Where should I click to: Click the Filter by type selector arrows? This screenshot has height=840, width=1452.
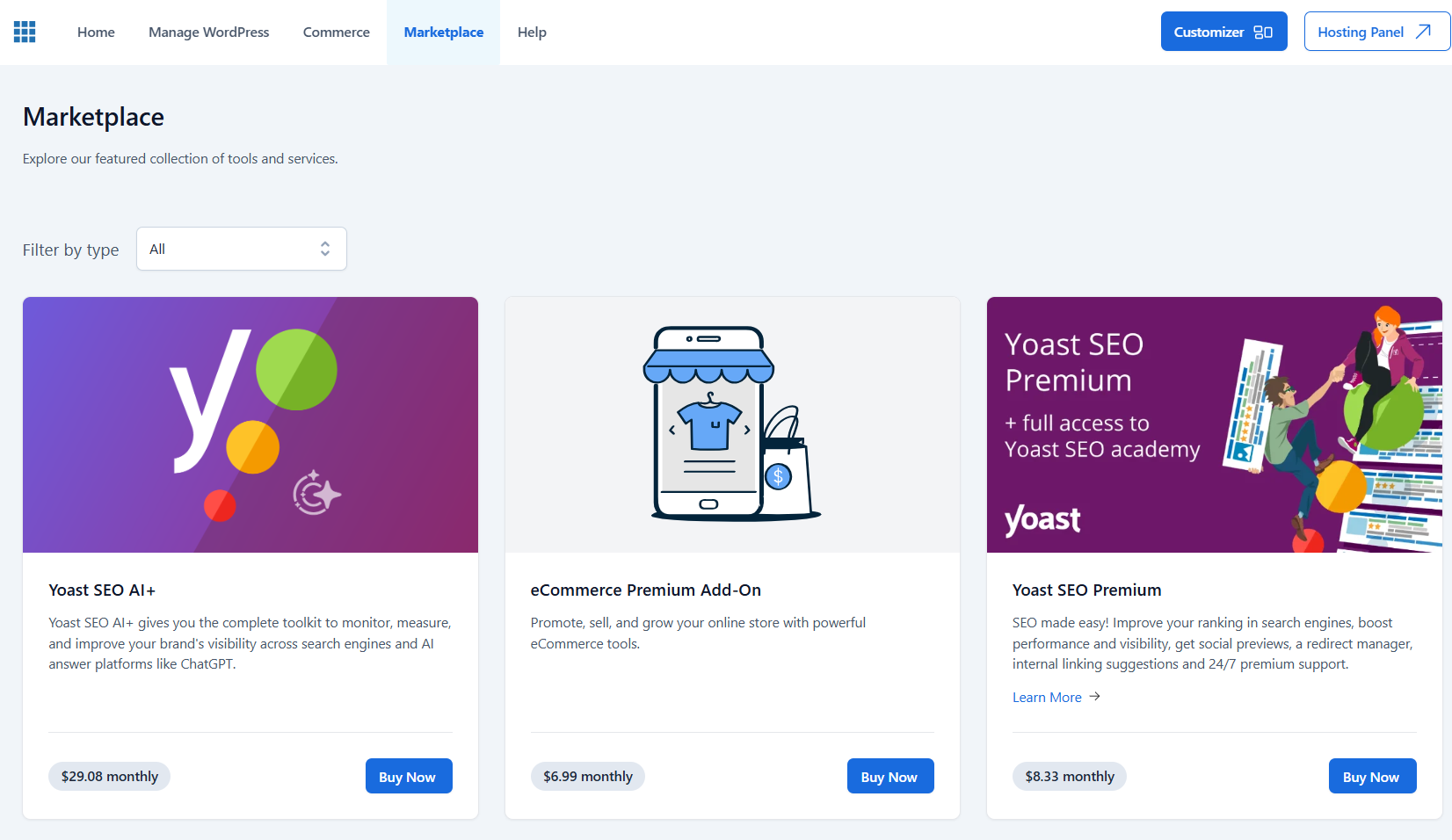point(325,250)
